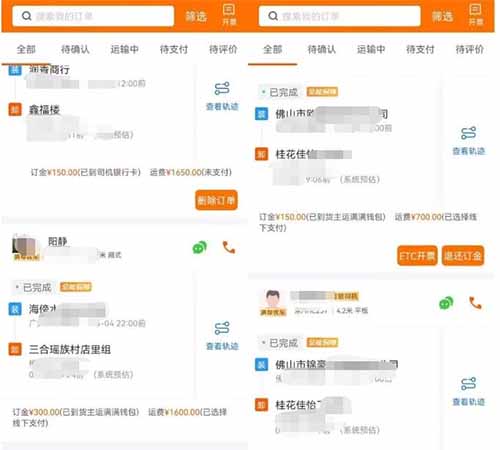500x450 pixels.
Task: Open WeChat chat with 4.2米 平板 driver
Action: pyautogui.click(x=446, y=303)
